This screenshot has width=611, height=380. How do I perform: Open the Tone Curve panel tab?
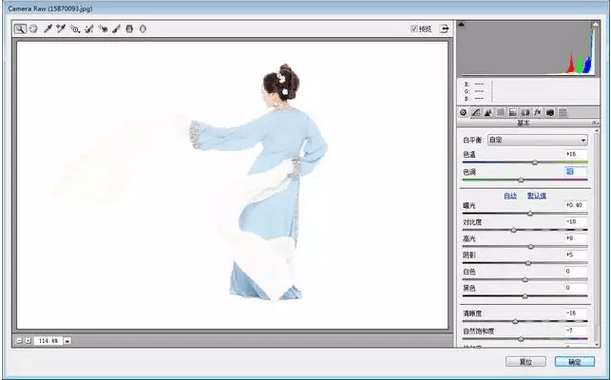476,113
